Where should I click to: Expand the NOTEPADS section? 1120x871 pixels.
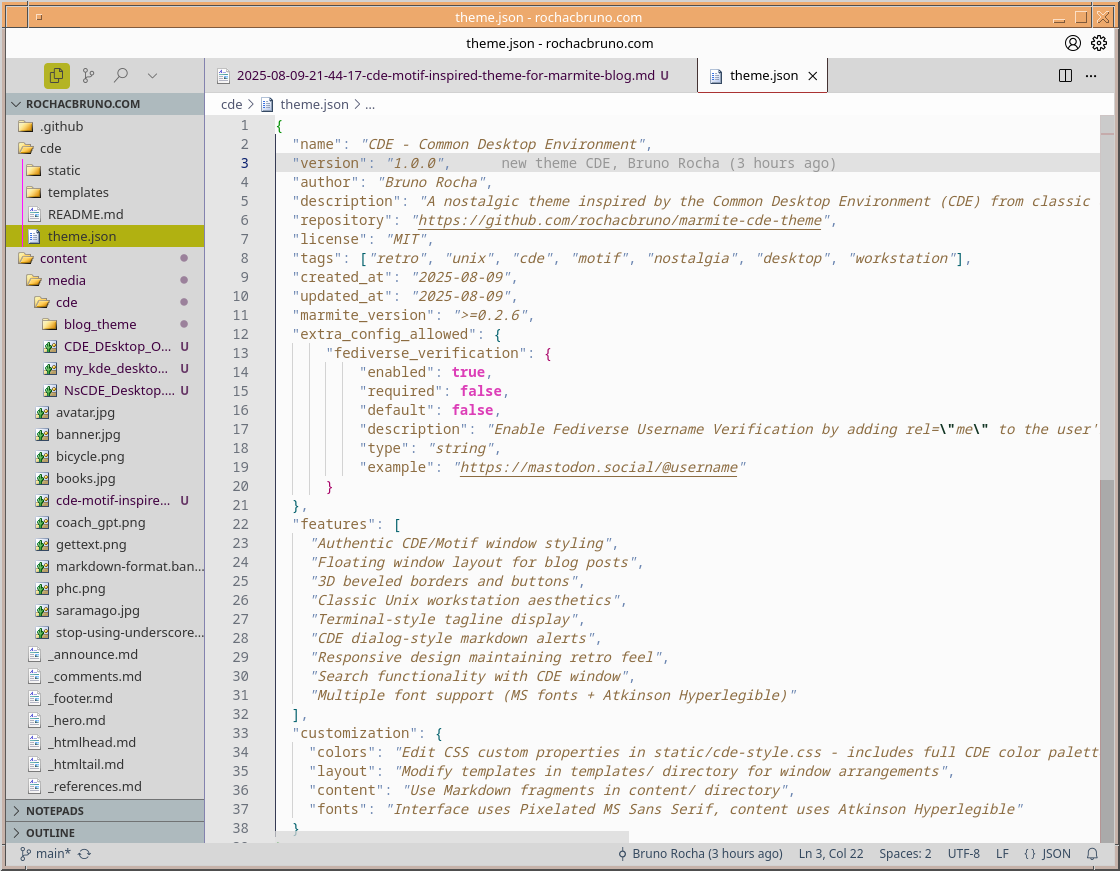105,811
